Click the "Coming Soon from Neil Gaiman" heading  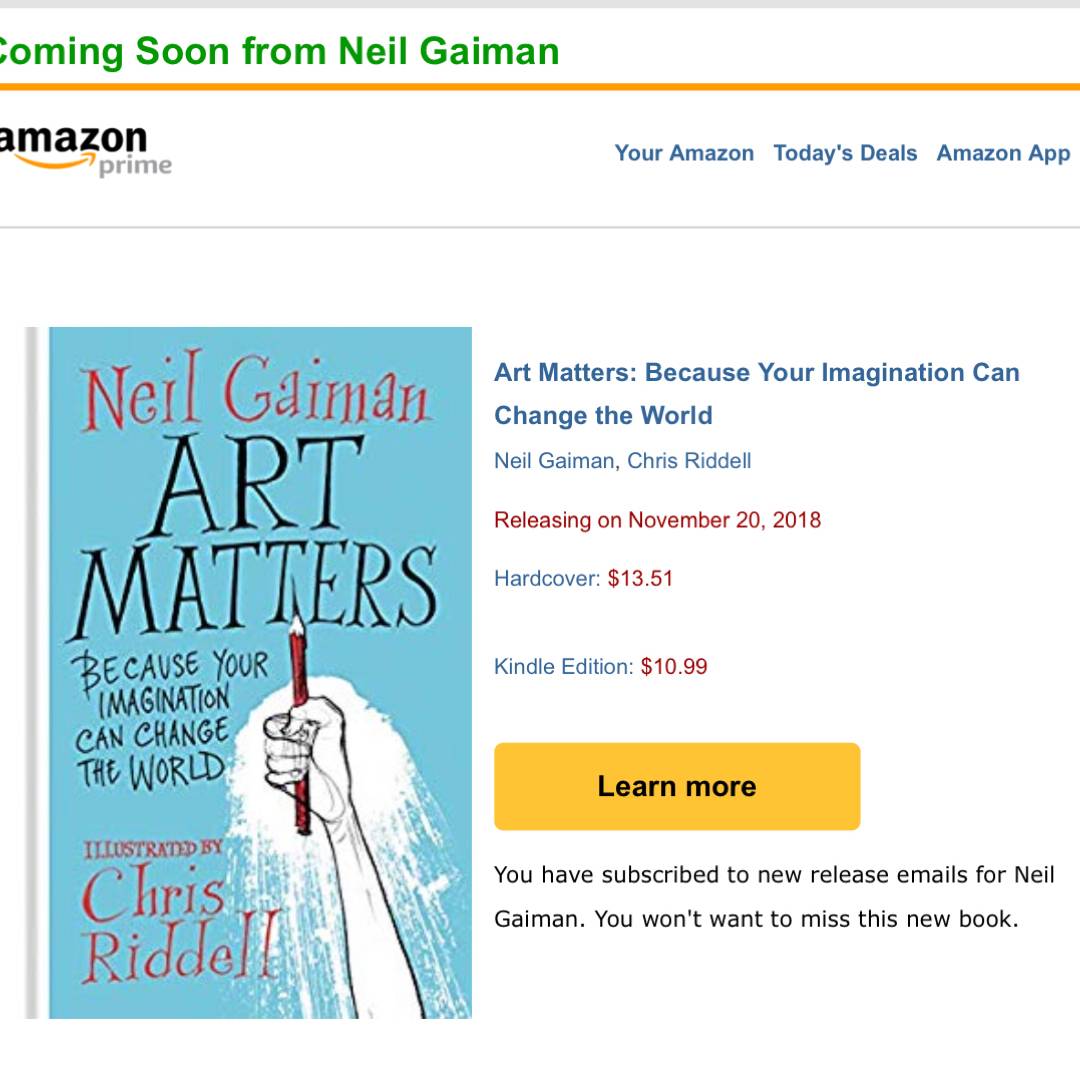(x=278, y=50)
